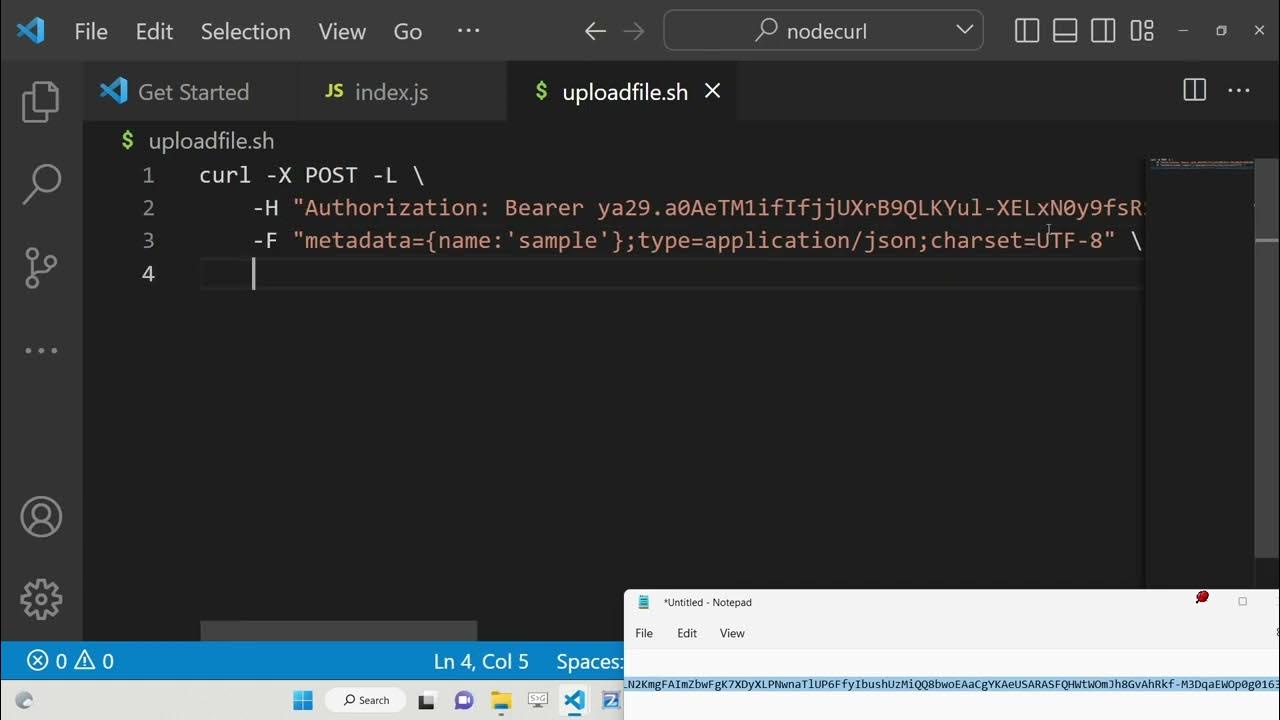The image size is (1280, 720).
Task: Open the Selection menu
Action: click(x=245, y=31)
